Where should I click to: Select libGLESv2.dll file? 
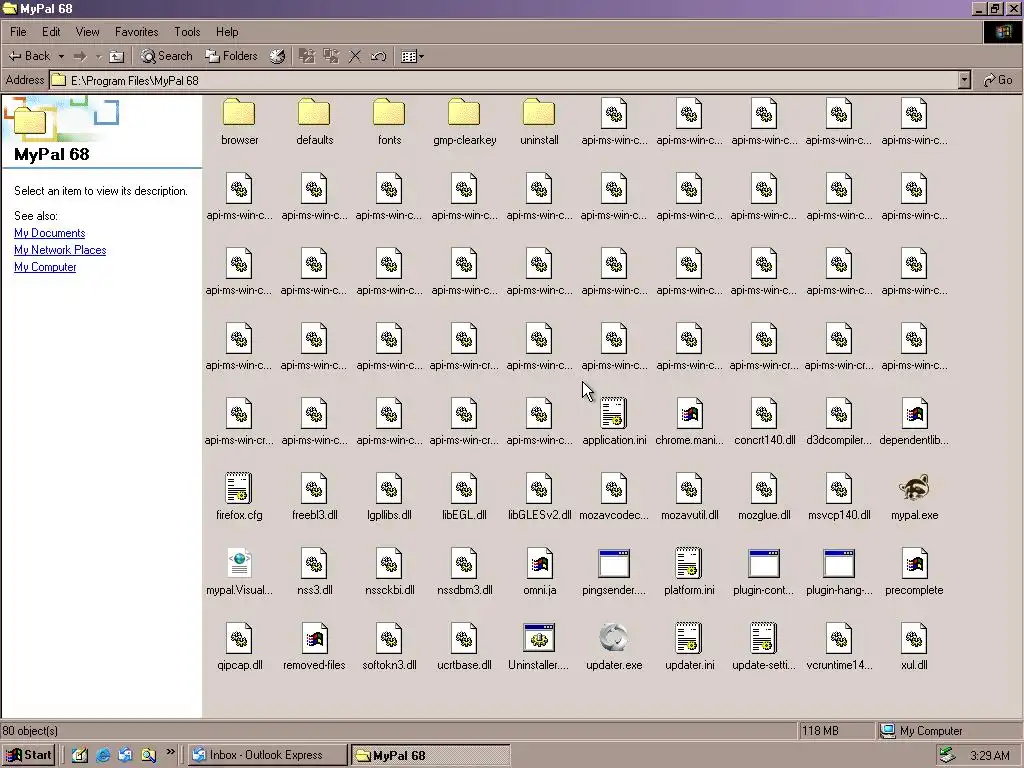pos(539,496)
